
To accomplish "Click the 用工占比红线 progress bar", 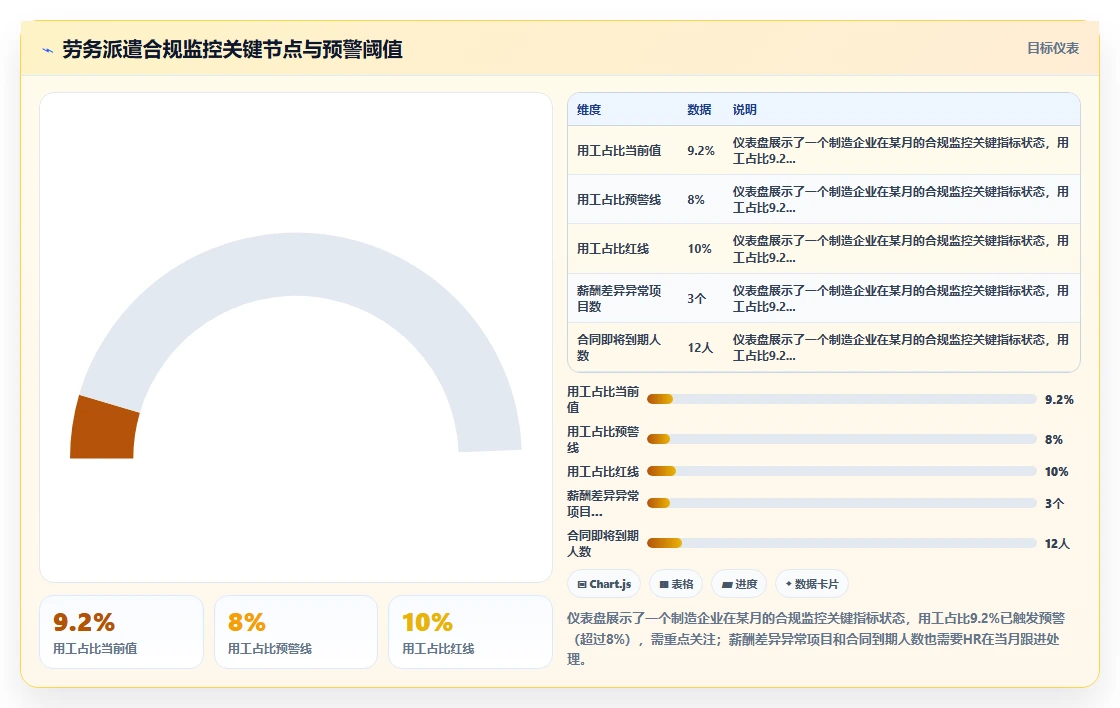I will pyautogui.click(x=841, y=472).
